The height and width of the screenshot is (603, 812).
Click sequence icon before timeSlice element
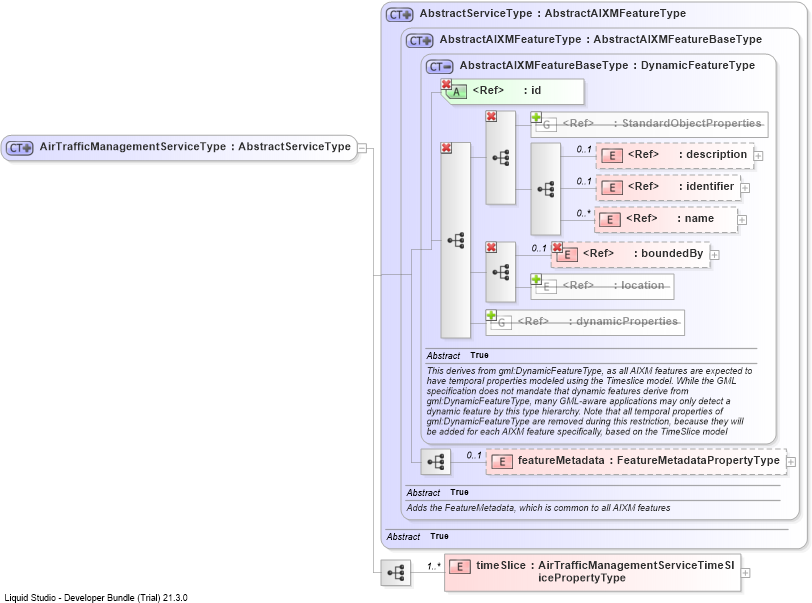(x=396, y=573)
